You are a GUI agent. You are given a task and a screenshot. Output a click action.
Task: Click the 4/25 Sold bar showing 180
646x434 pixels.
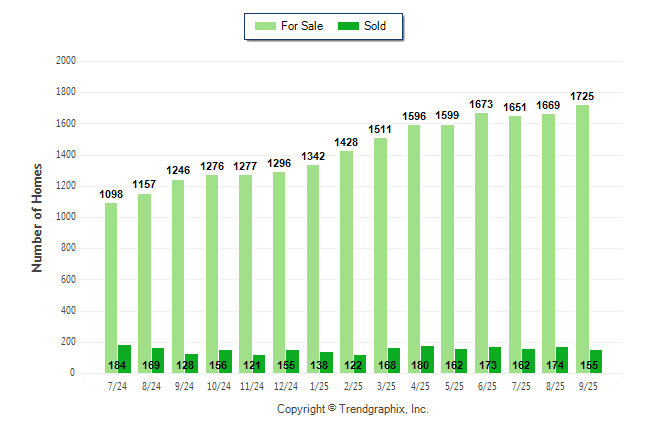click(428, 359)
